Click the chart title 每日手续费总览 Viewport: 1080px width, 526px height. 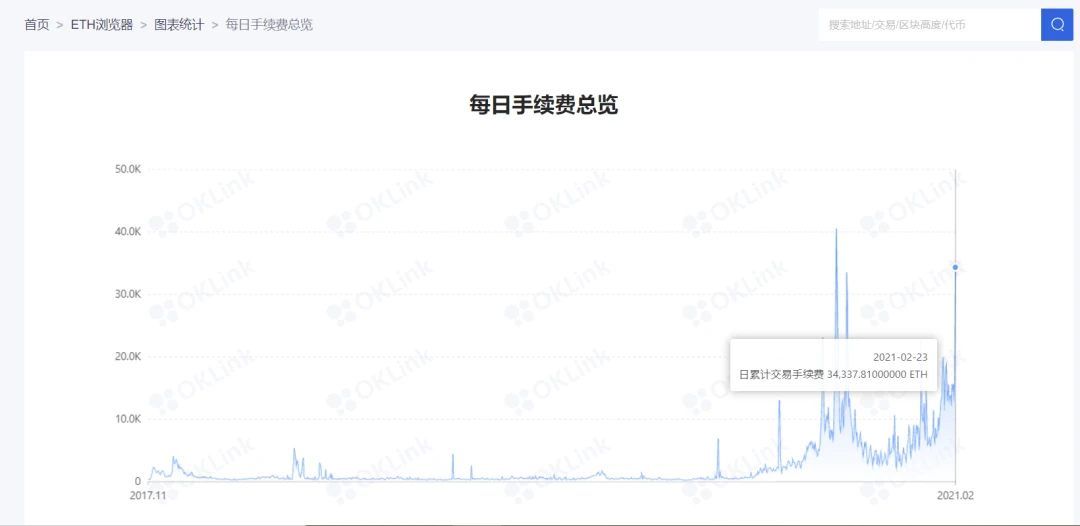pos(543,105)
